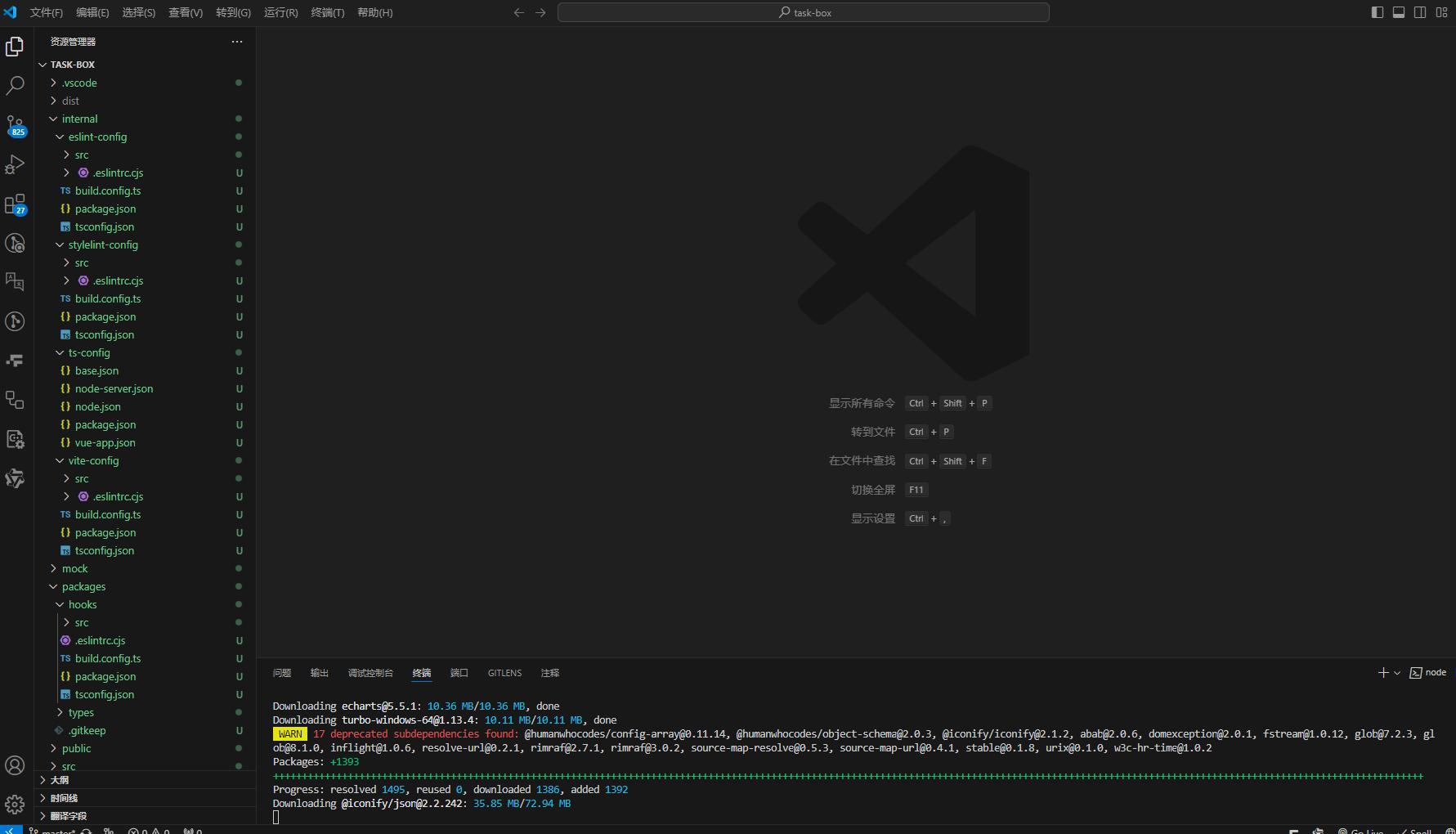Click the master branch status bar item
This screenshot has width=1456, height=834.
pos(52,831)
